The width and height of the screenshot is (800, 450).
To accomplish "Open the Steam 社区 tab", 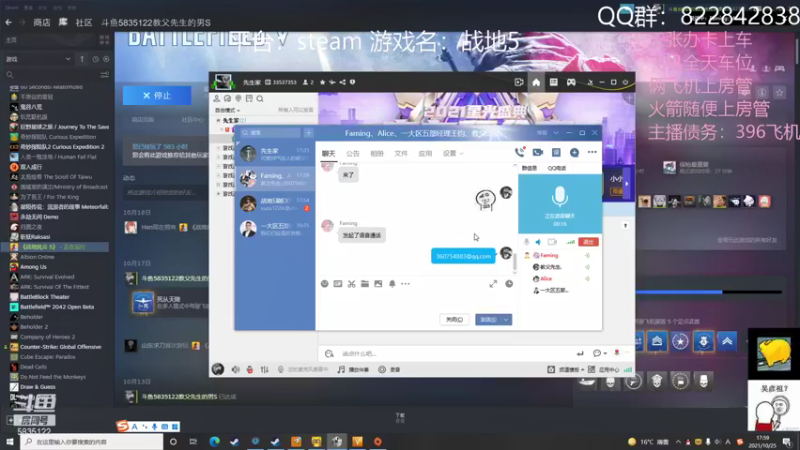I will pos(84,22).
